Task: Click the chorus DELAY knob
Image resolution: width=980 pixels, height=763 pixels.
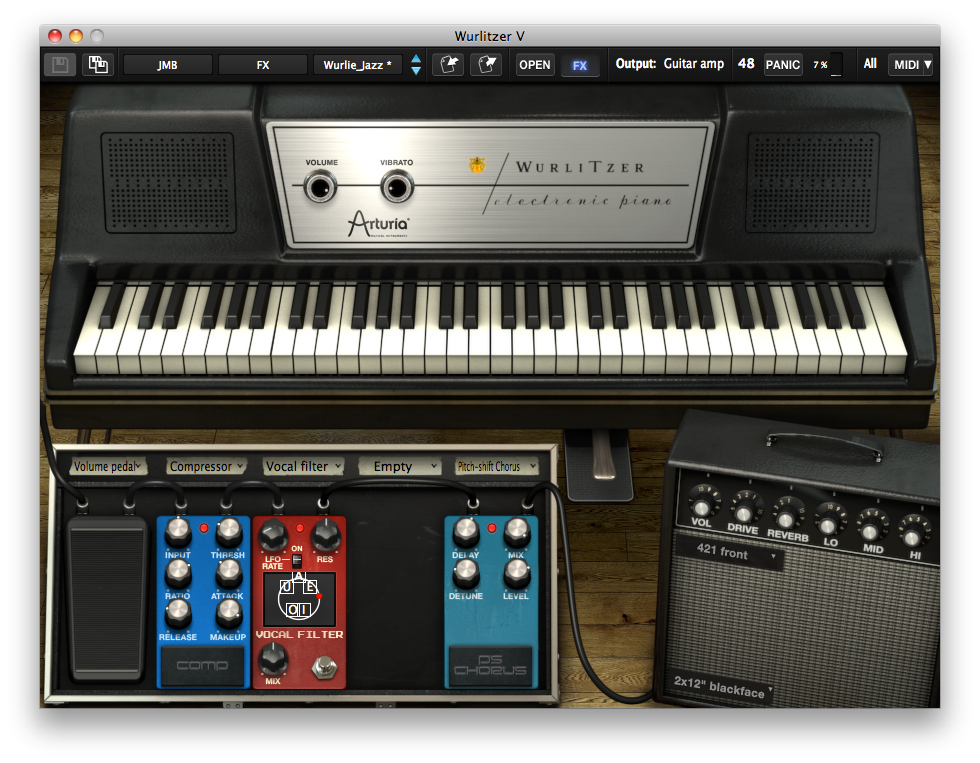Action: tap(466, 532)
